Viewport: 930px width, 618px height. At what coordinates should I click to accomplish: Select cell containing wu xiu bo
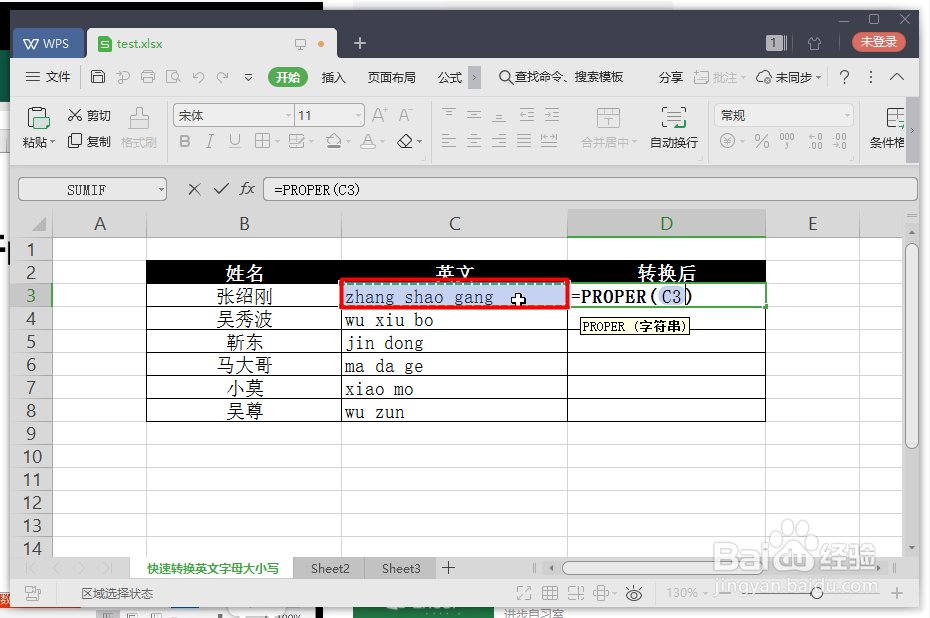[454, 320]
